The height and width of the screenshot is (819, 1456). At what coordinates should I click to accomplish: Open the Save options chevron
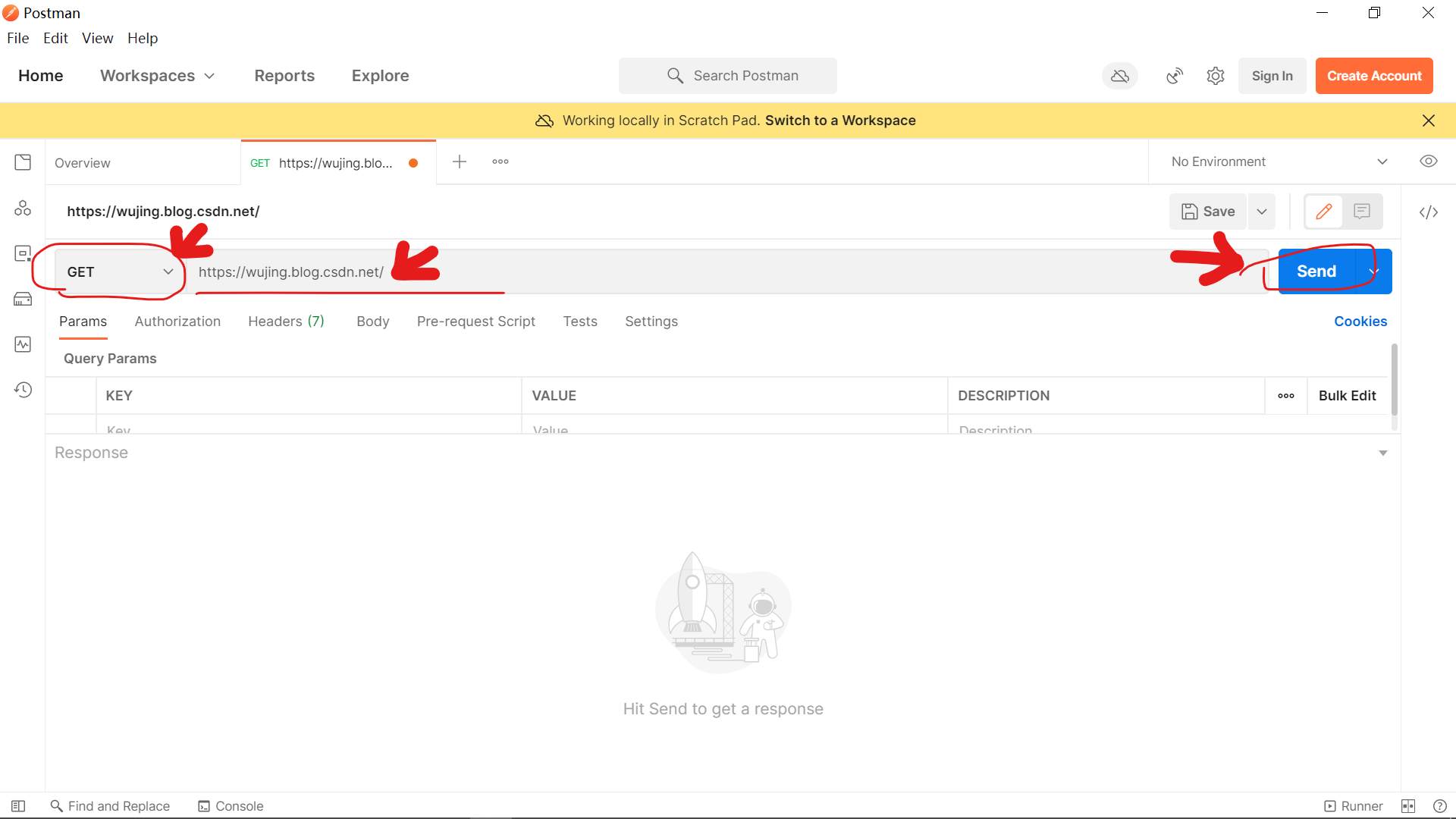(x=1261, y=212)
